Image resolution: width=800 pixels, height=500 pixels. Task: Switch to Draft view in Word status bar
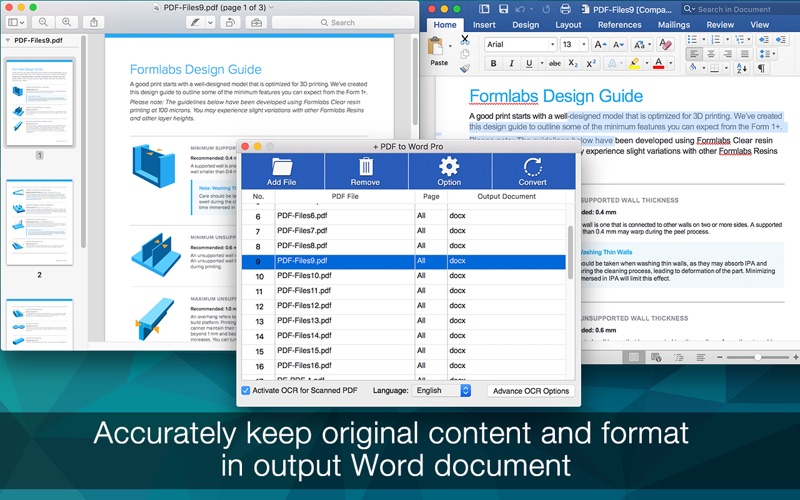tap(701, 357)
